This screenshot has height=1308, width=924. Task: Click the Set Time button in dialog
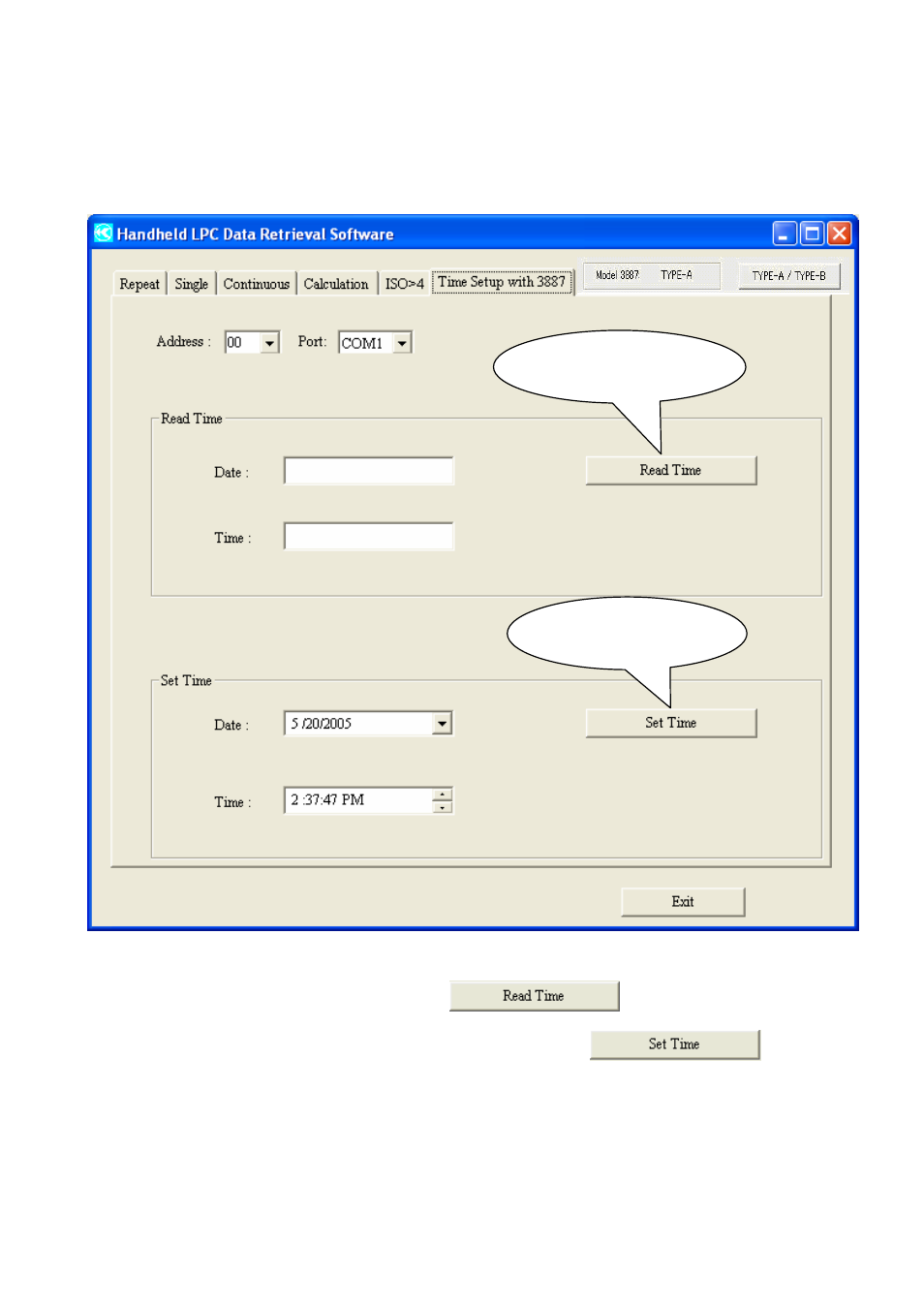[x=670, y=723]
